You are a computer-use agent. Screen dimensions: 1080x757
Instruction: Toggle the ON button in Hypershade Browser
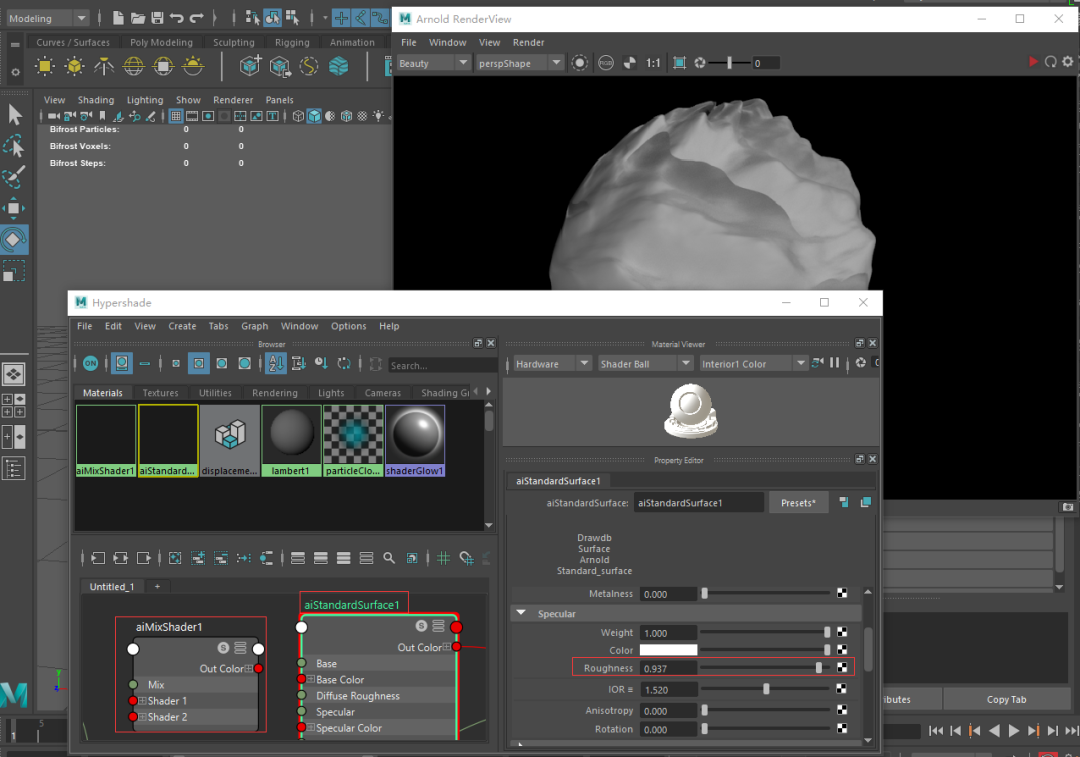point(91,364)
